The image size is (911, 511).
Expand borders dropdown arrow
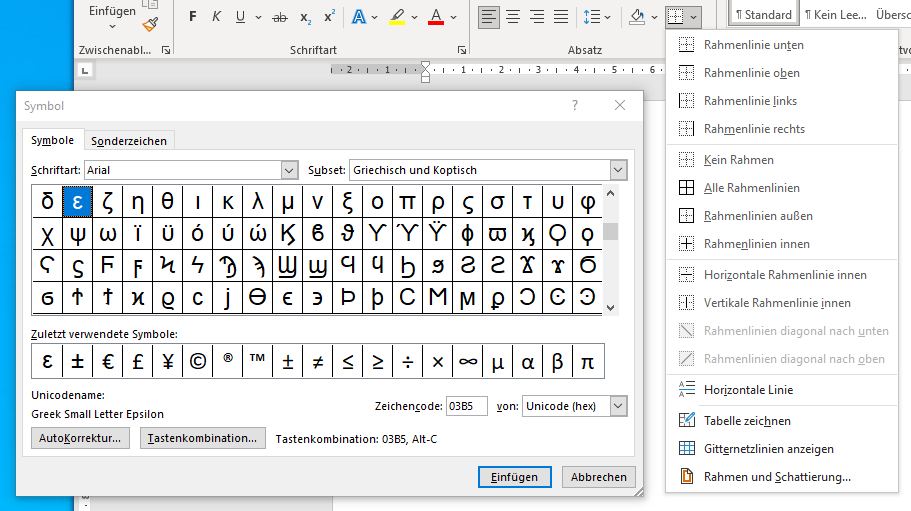[694, 17]
